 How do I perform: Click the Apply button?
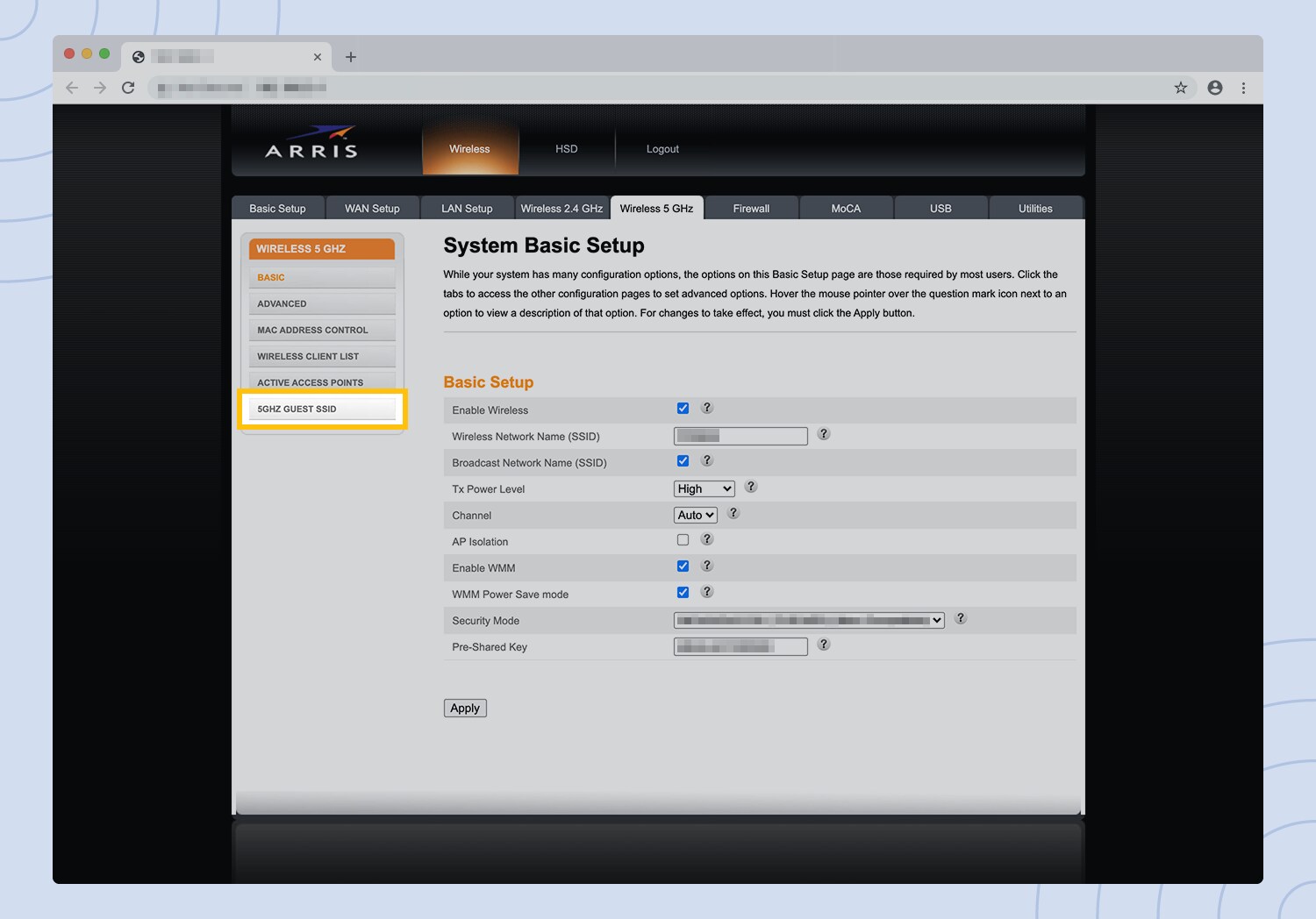point(465,709)
